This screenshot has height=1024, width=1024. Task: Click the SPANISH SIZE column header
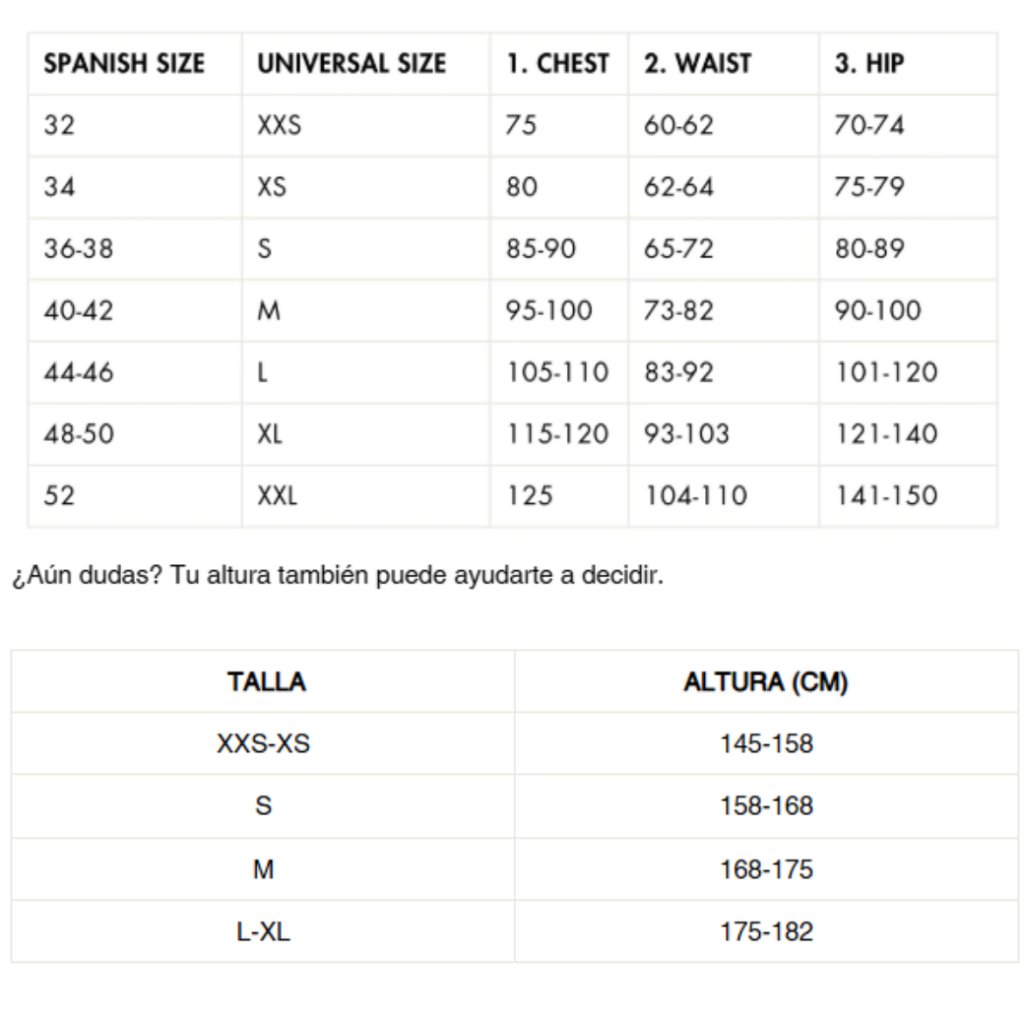(124, 64)
